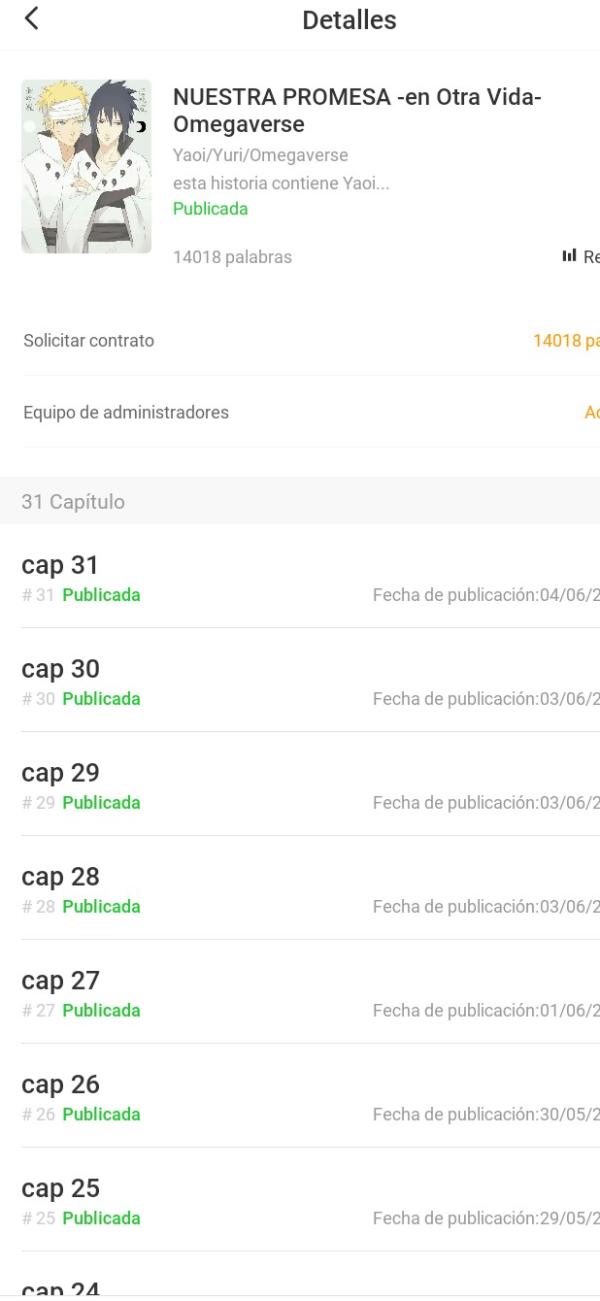Open chapter cap 26
Image resolution: width=600 pixels, height=1301 pixels.
[x=300, y=1097]
